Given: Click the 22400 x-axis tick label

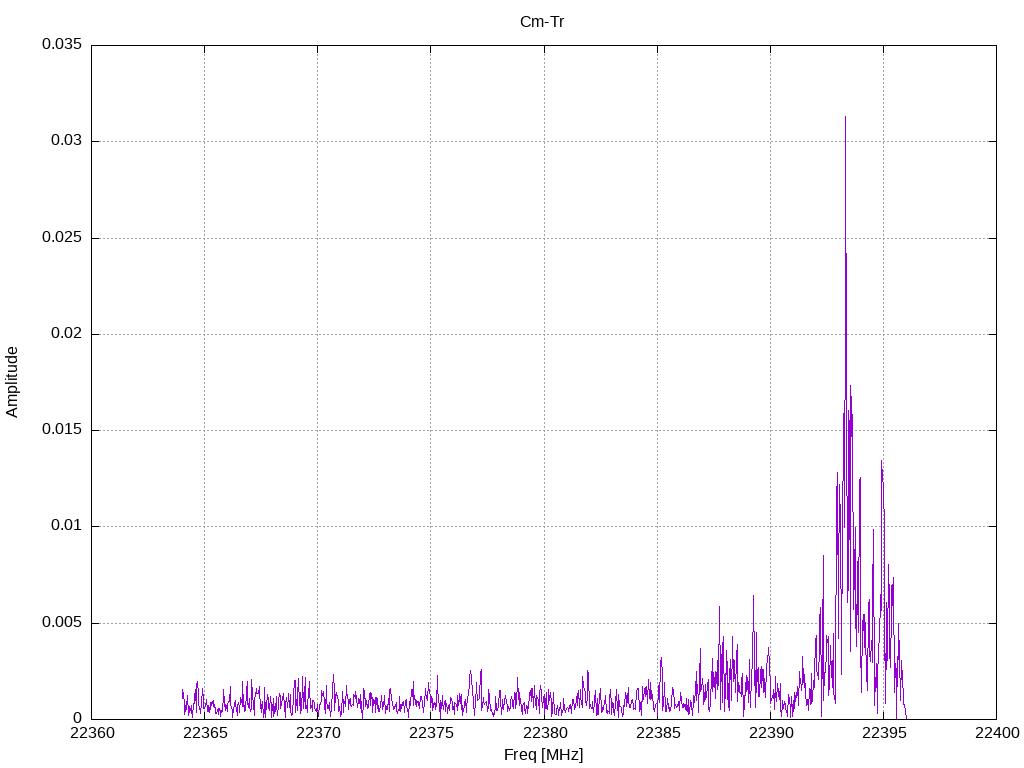Looking at the screenshot, I should pyautogui.click(x=996, y=735).
